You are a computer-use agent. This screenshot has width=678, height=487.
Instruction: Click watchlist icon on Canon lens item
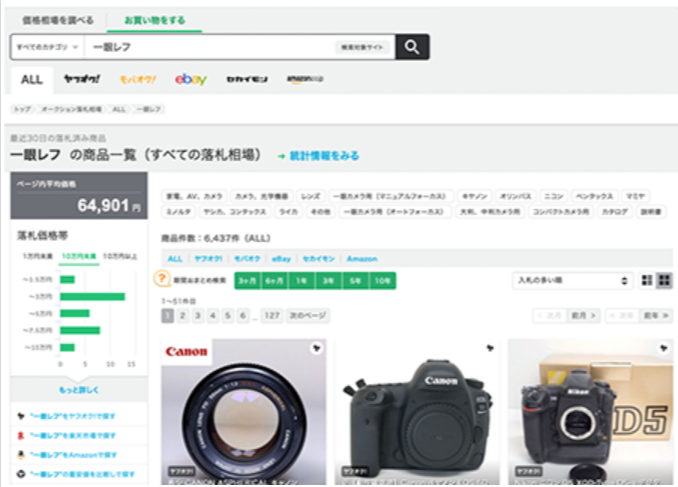click(316, 349)
